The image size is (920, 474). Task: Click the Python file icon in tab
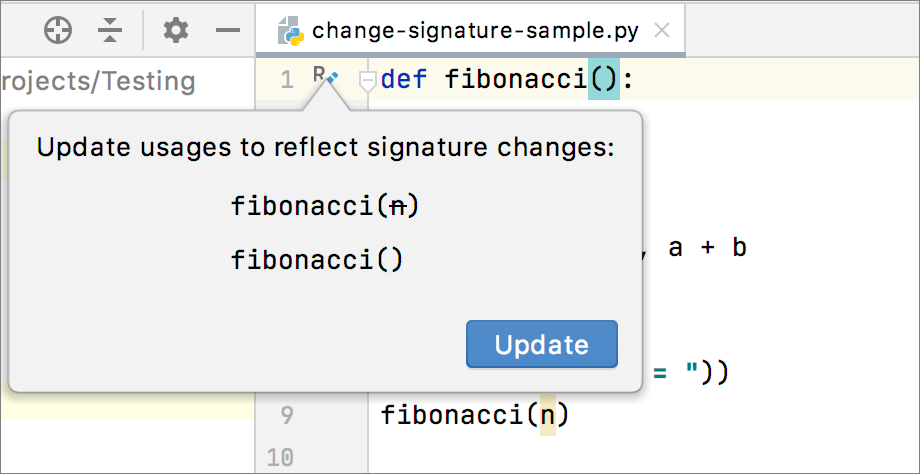(290, 30)
